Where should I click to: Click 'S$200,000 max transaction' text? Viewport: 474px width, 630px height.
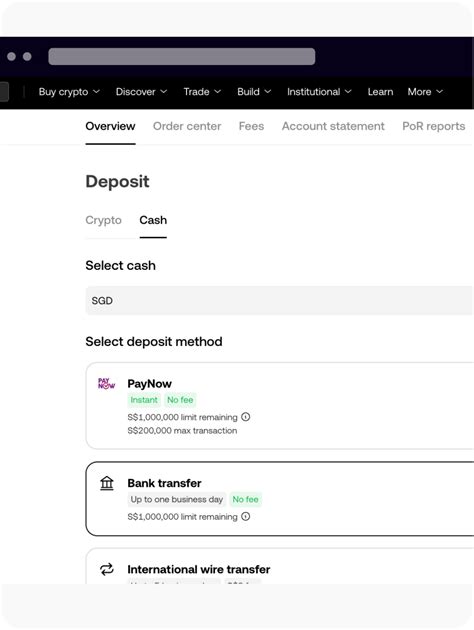tap(182, 430)
